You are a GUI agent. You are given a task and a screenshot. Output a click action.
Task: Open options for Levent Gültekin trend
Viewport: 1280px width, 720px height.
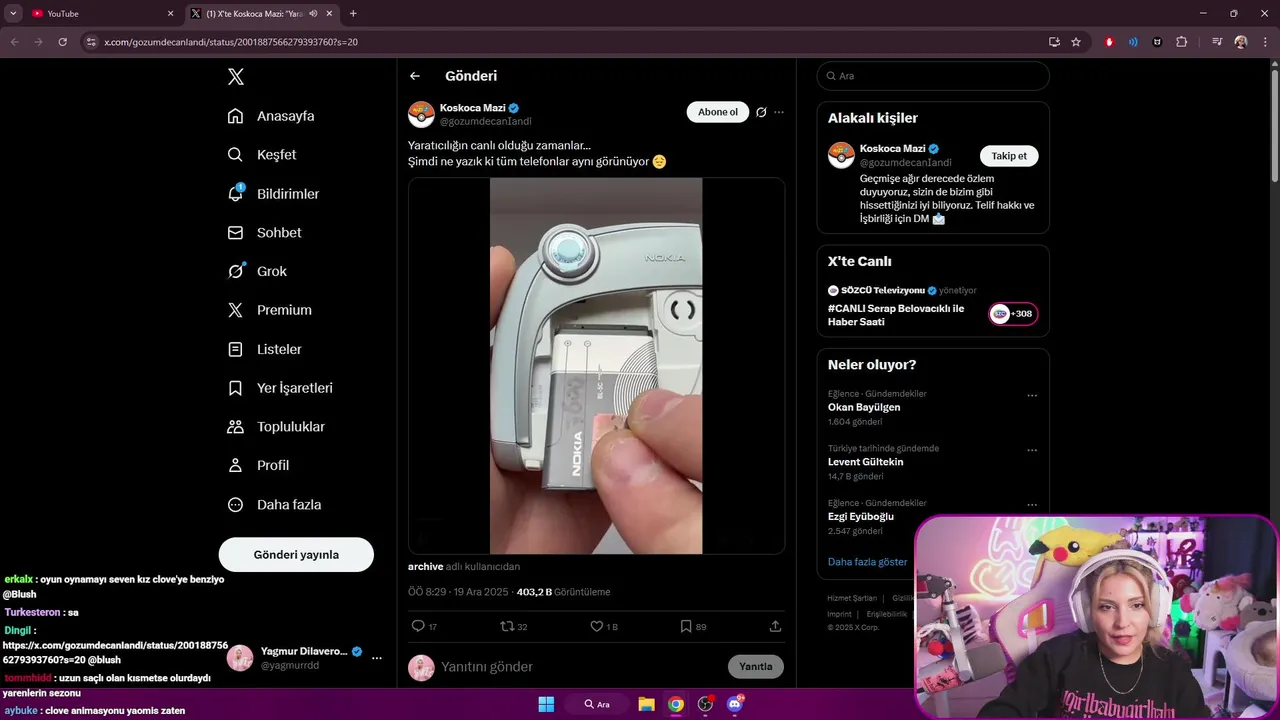point(1032,450)
